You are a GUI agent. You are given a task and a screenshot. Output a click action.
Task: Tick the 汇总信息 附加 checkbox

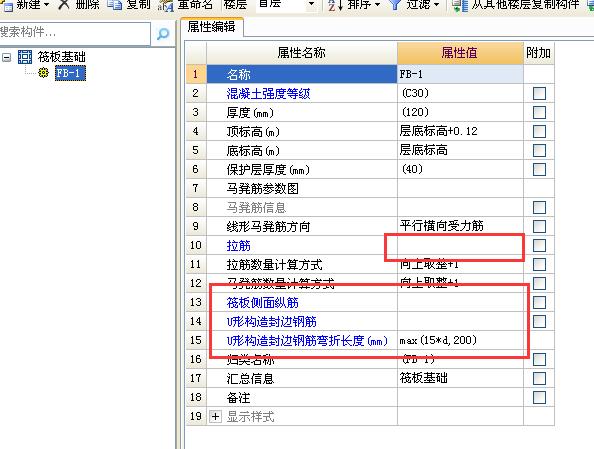coord(539,378)
